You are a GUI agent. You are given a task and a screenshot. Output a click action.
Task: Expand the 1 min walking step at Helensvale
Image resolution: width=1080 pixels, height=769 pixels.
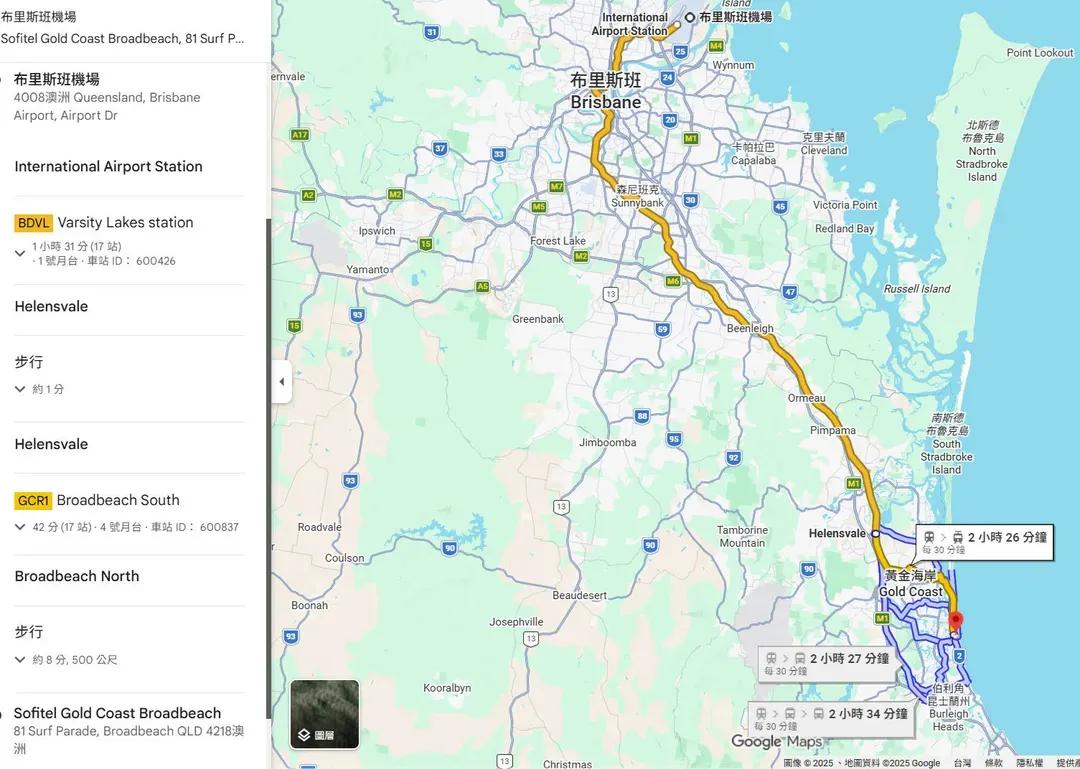coord(20,389)
